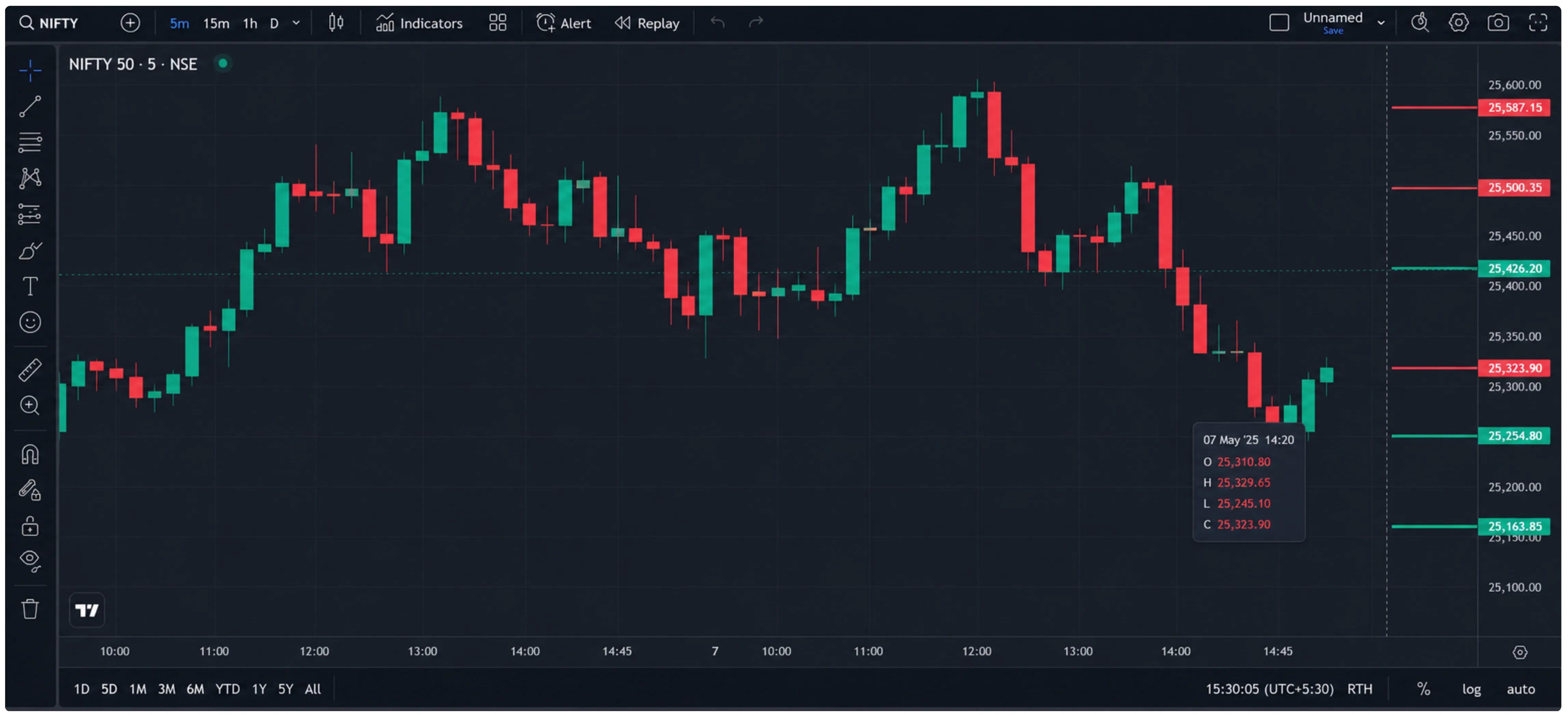Screen dimensions: 1568x715
Task: Open chart settings gear
Action: [1458, 23]
